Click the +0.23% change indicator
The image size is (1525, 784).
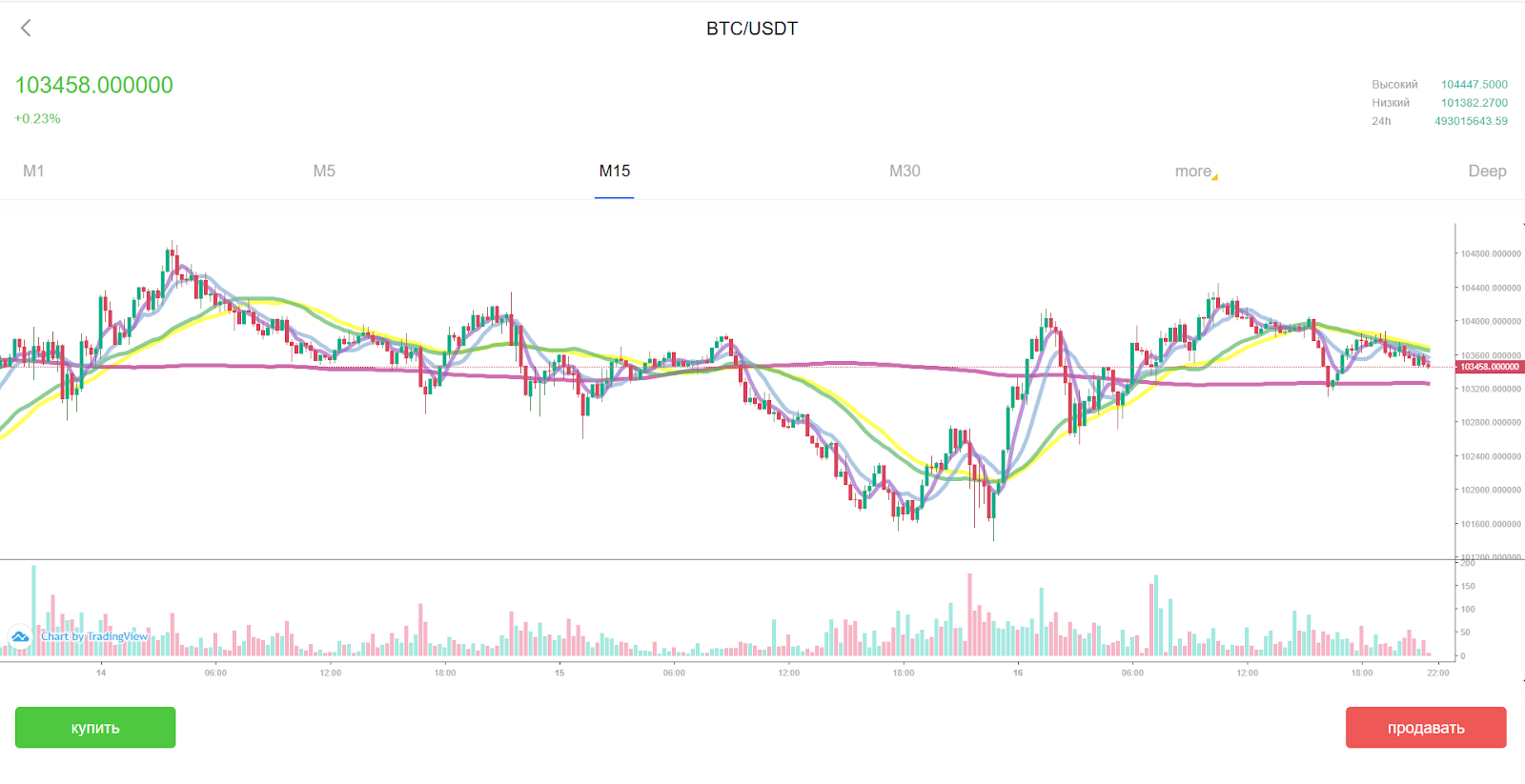pyautogui.click(x=37, y=119)
